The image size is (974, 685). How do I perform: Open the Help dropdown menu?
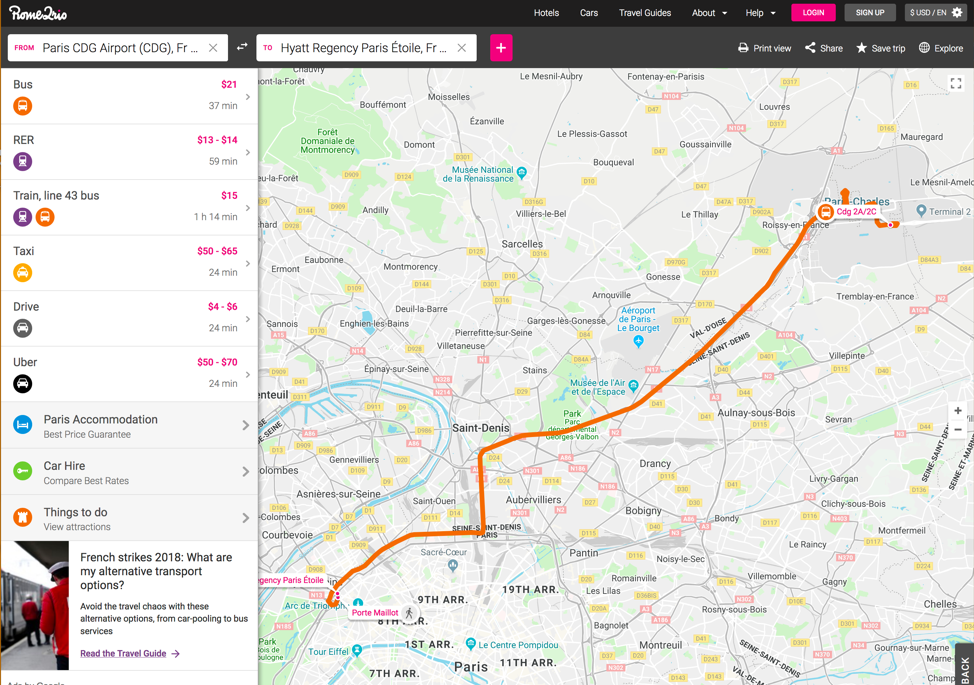pos(760,13)
